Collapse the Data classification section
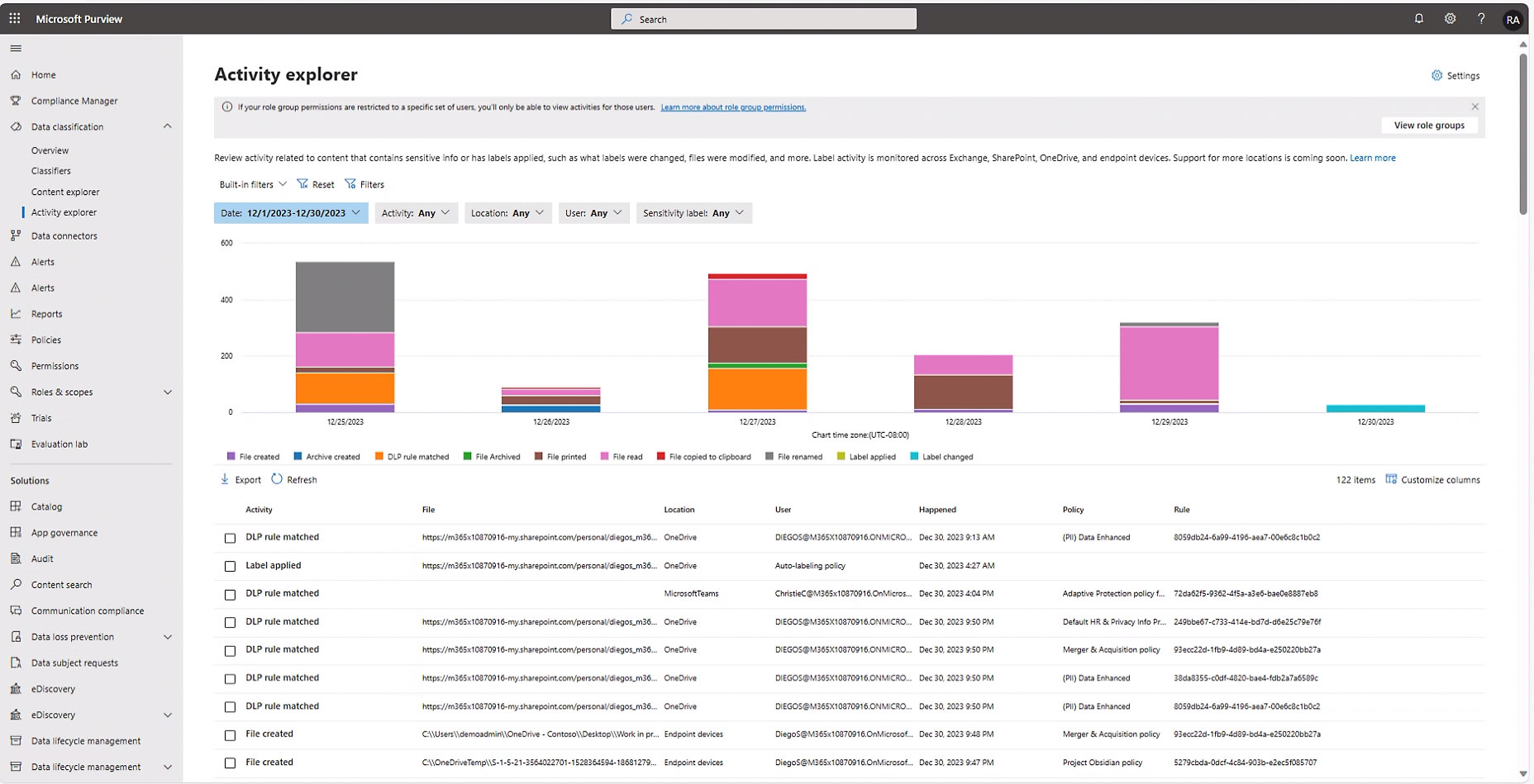The width and height of the screenshot is (1534, 784). pyautogui.click(x=168, y=126)
